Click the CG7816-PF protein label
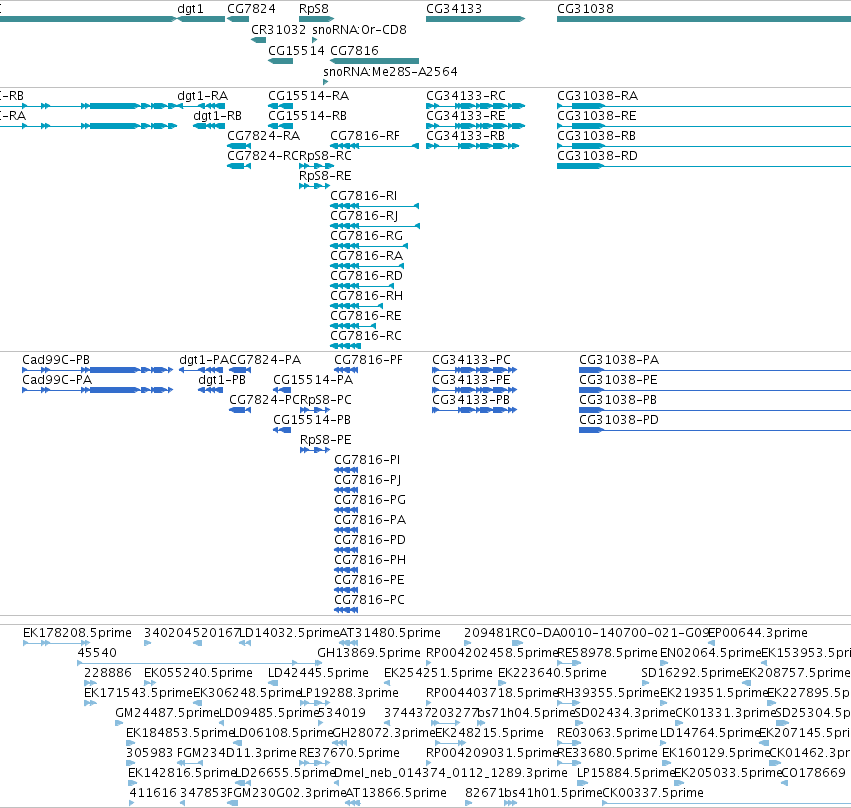 pyautogui.click(x=369, y=360)
